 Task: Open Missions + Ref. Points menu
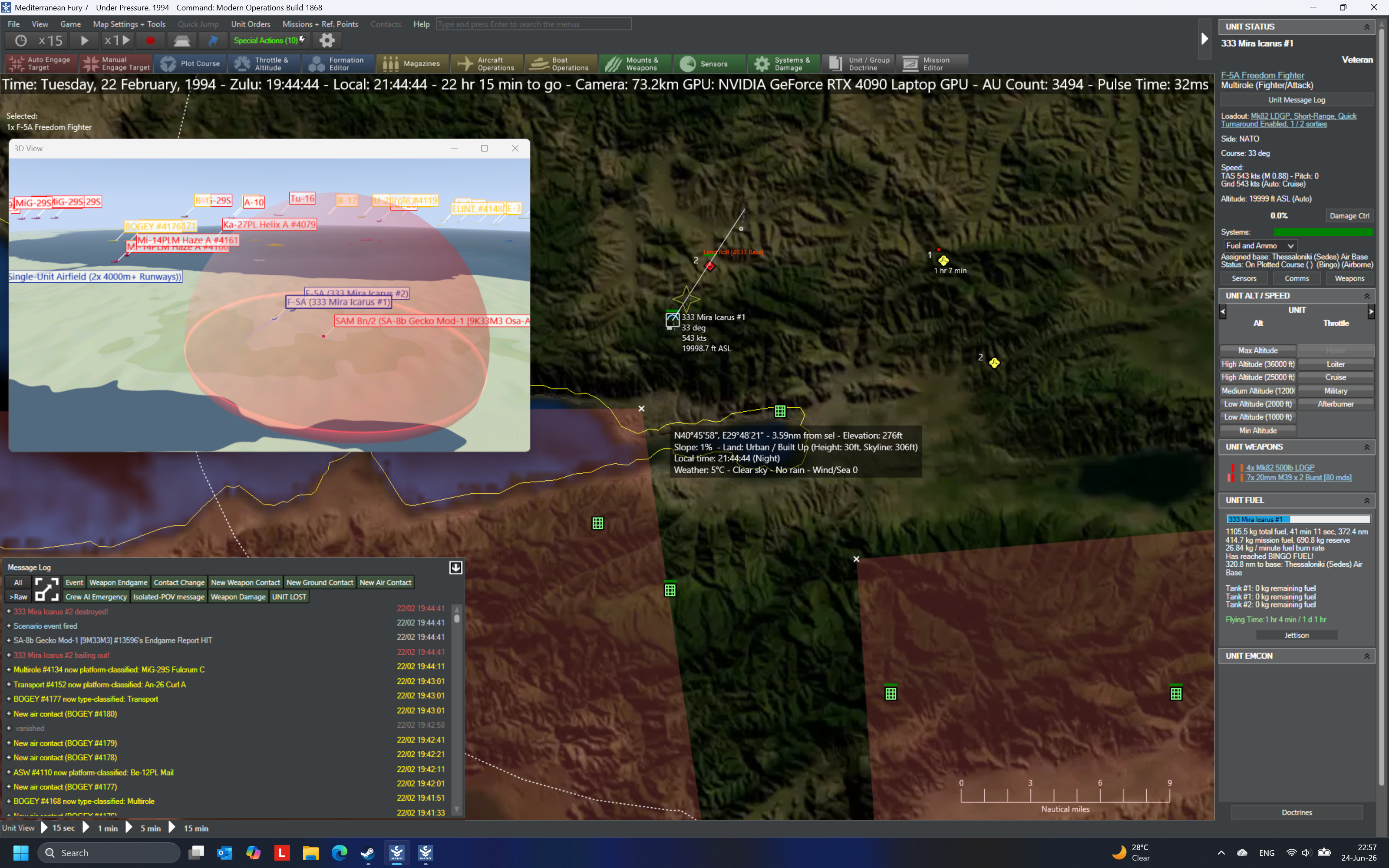tap(320, 24)
